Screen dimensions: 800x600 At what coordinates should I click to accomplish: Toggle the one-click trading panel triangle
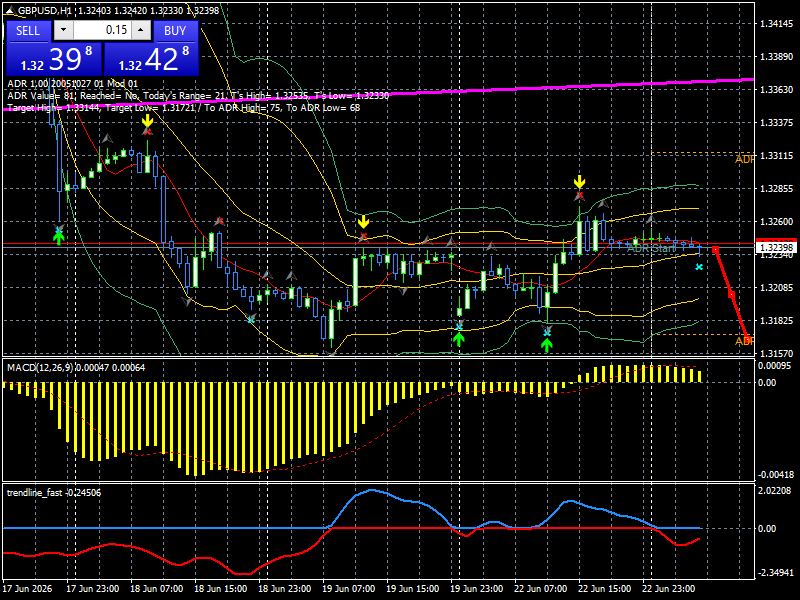point(10,10)
